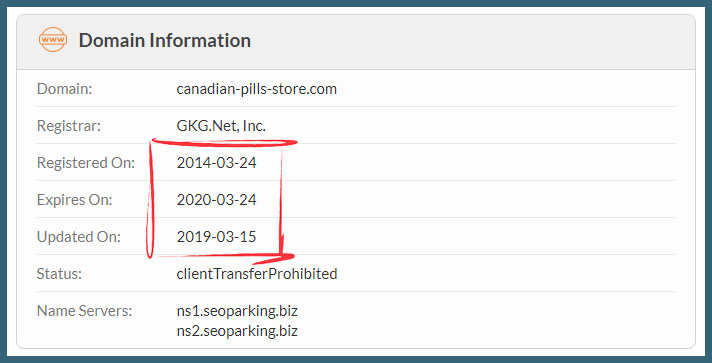Click the GKG.Net, Inc. registrar value
This screenshot has height=363, width=712.
click(x=221, y=126)
